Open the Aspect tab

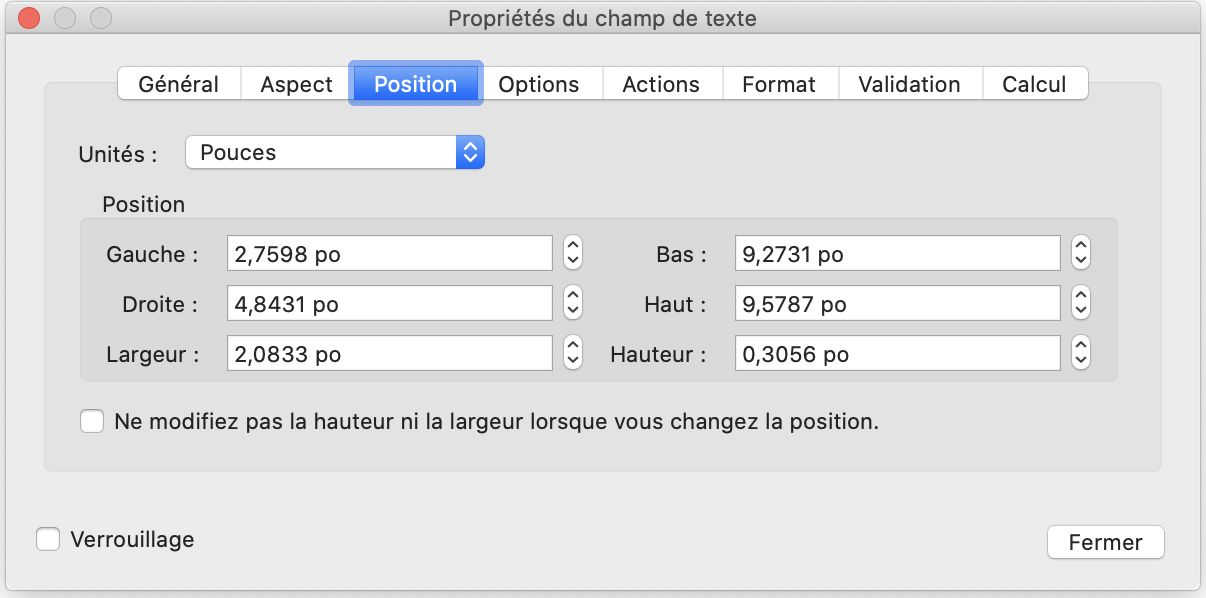click(x=295, y=84)
